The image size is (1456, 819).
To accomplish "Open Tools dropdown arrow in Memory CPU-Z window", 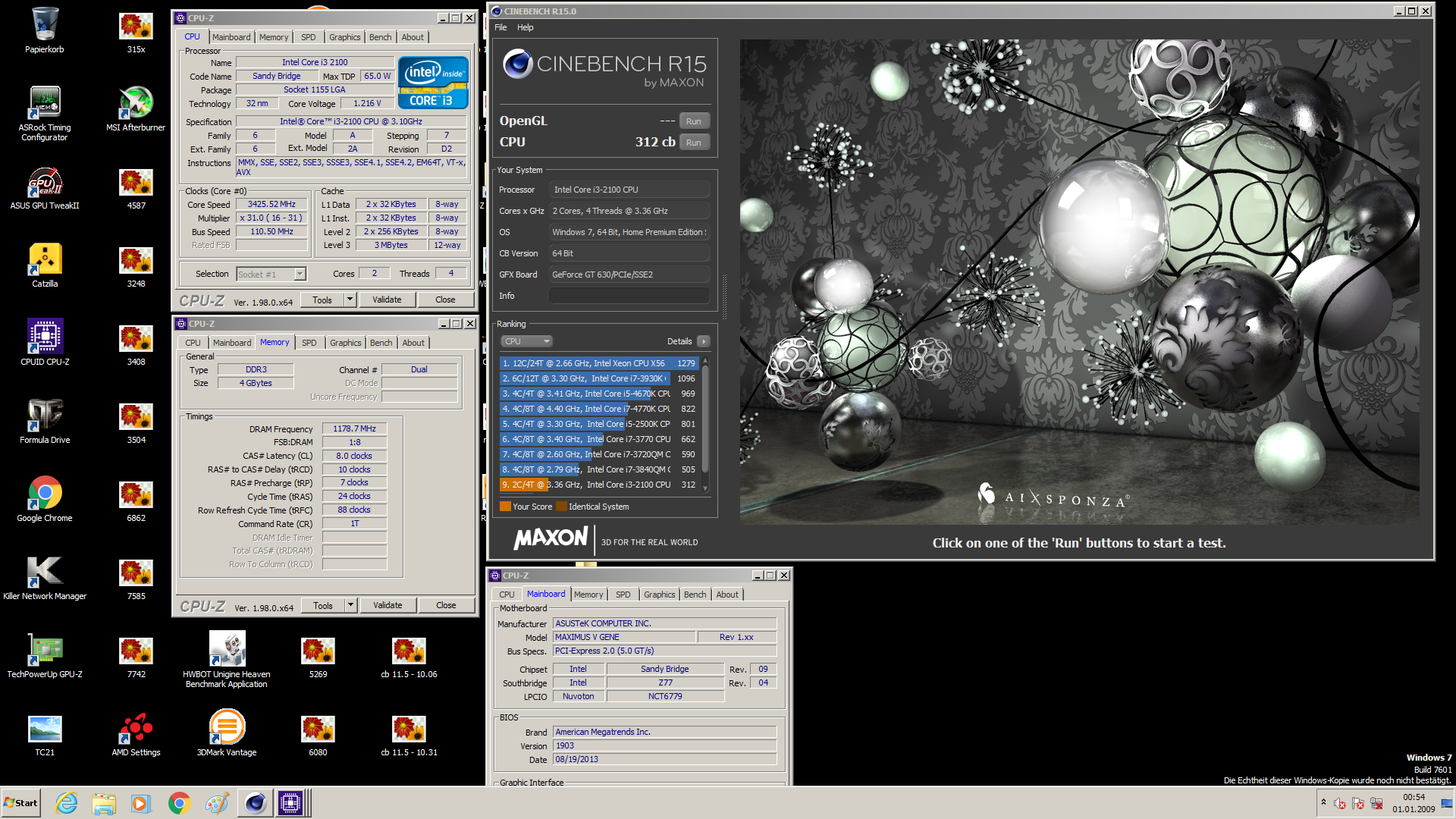I will [350, 605].
